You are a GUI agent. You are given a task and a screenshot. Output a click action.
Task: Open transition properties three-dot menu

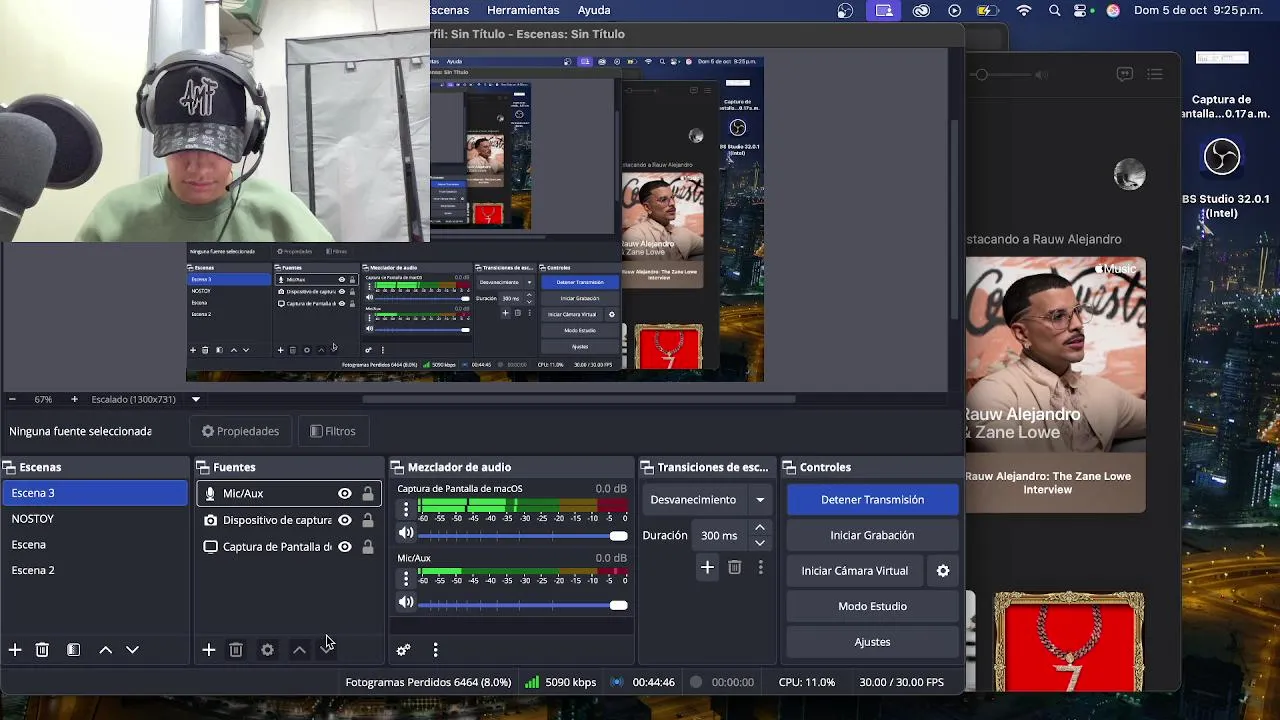coord(760,567)
